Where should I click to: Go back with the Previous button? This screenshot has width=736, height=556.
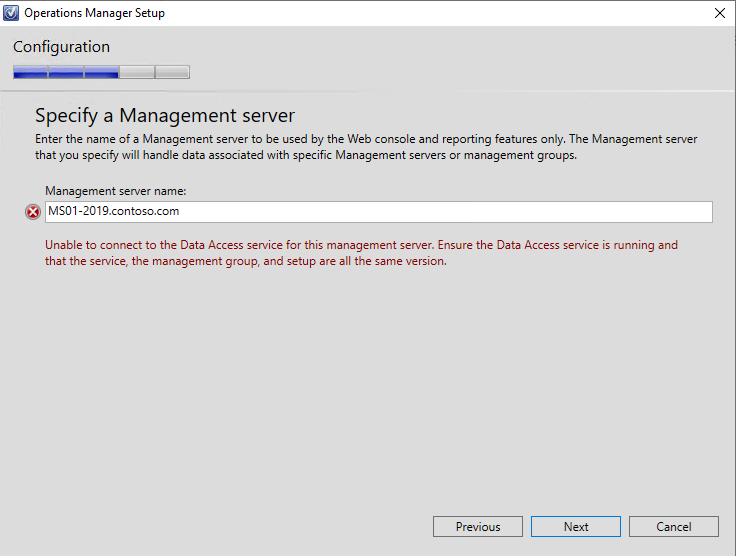tap(478, 526)
